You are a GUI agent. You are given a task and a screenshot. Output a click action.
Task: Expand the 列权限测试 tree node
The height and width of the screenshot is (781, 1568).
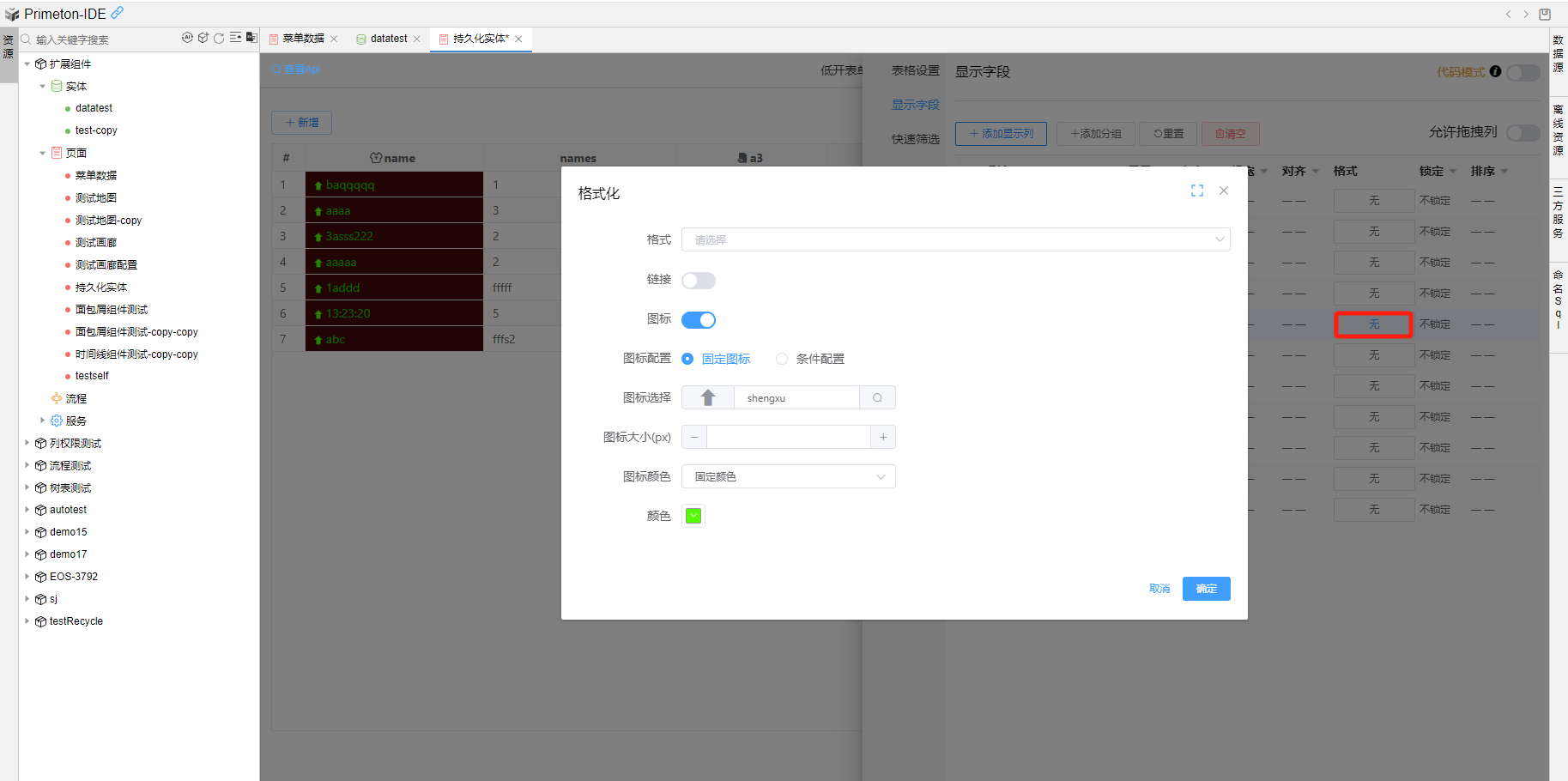click(x=27, y=443)
